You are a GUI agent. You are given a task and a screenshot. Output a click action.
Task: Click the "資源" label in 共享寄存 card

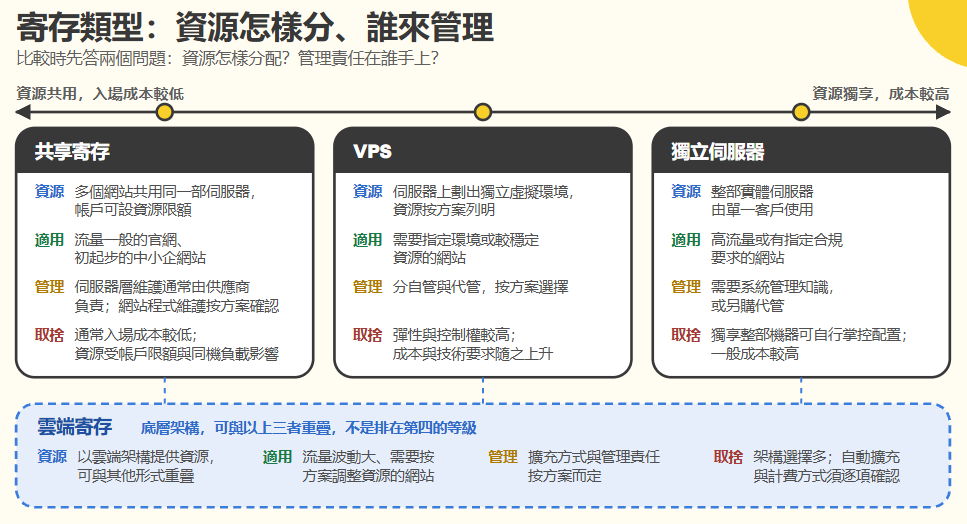pos(49,192)
